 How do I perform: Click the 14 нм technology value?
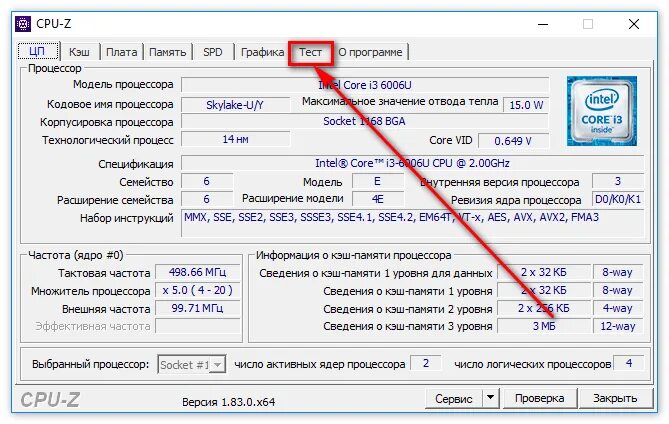[x=235, y=139]
